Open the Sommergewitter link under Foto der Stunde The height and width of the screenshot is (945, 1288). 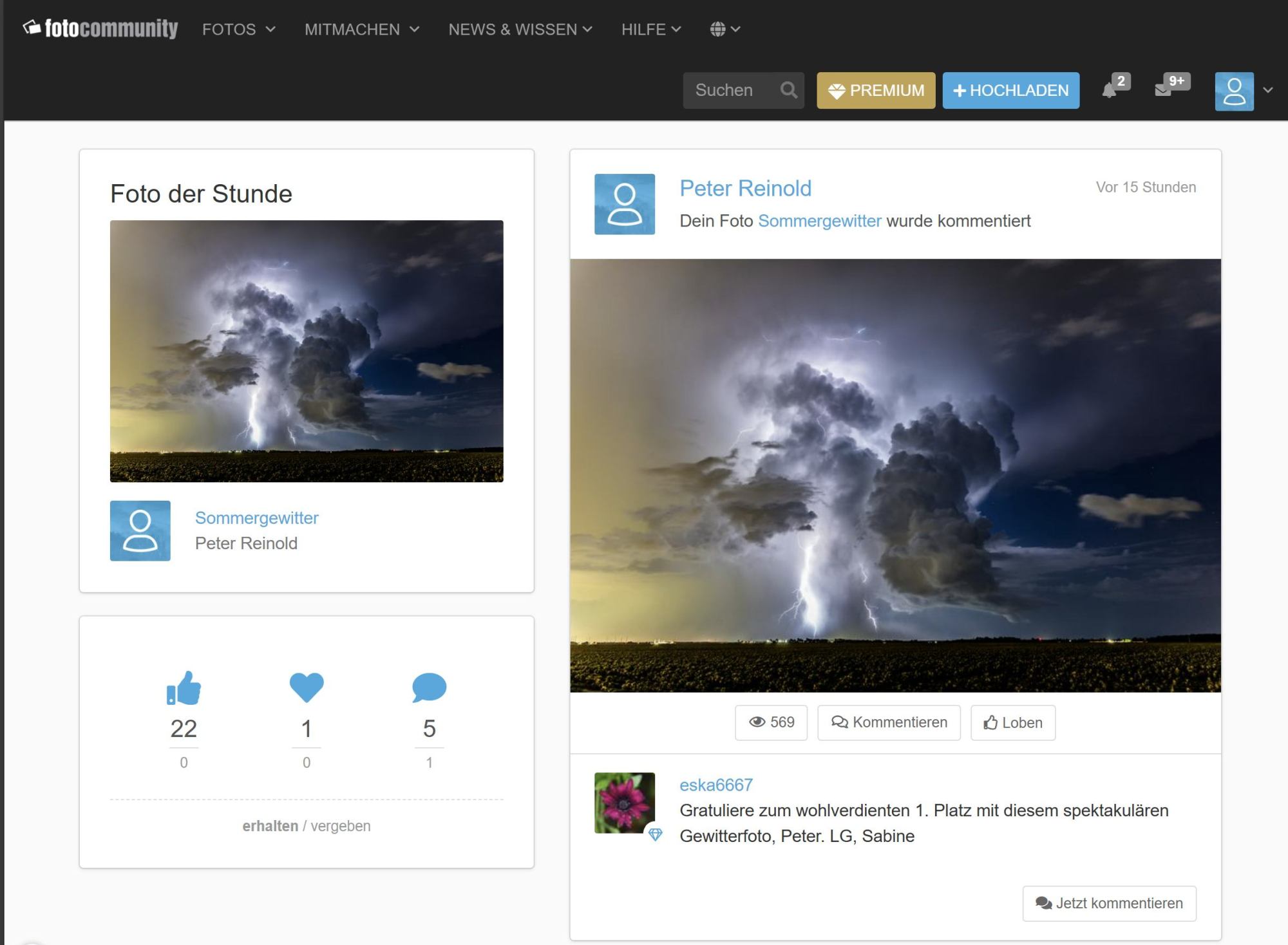pos(256,518)
